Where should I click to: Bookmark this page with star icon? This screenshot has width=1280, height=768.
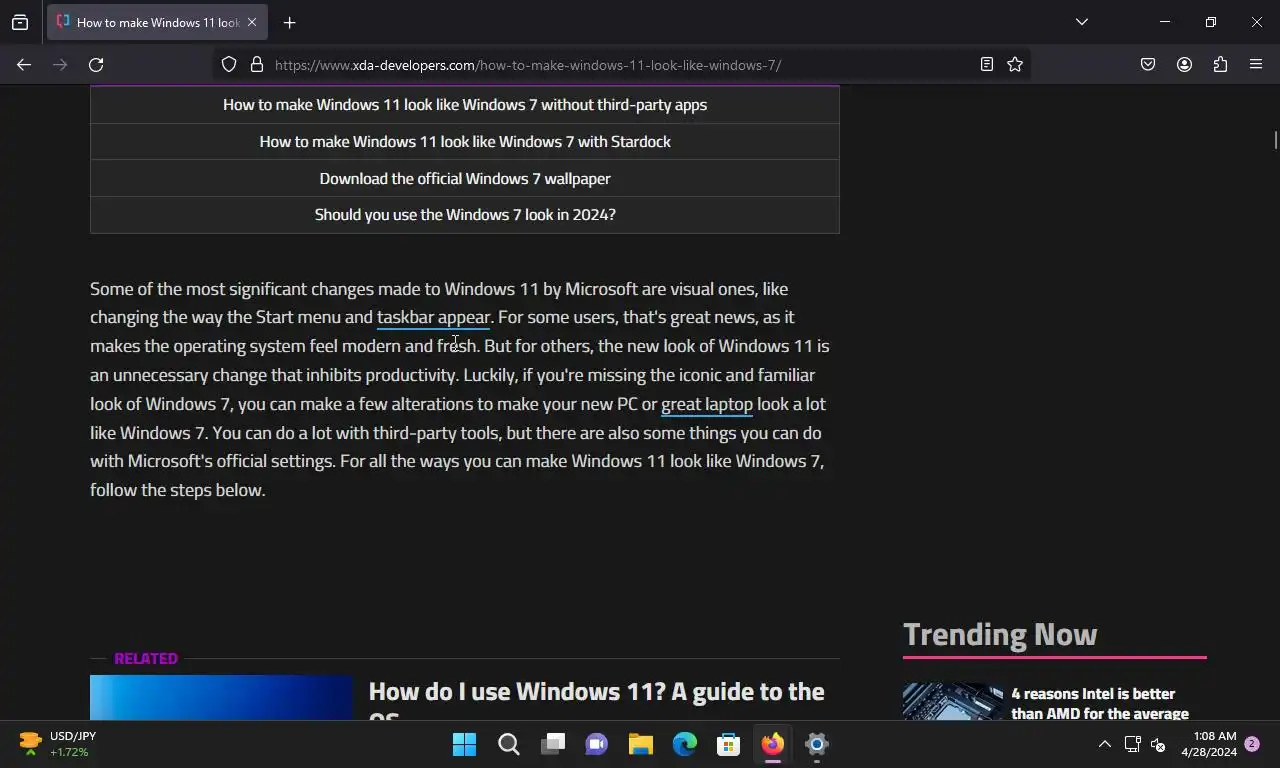click(1015, 65)
